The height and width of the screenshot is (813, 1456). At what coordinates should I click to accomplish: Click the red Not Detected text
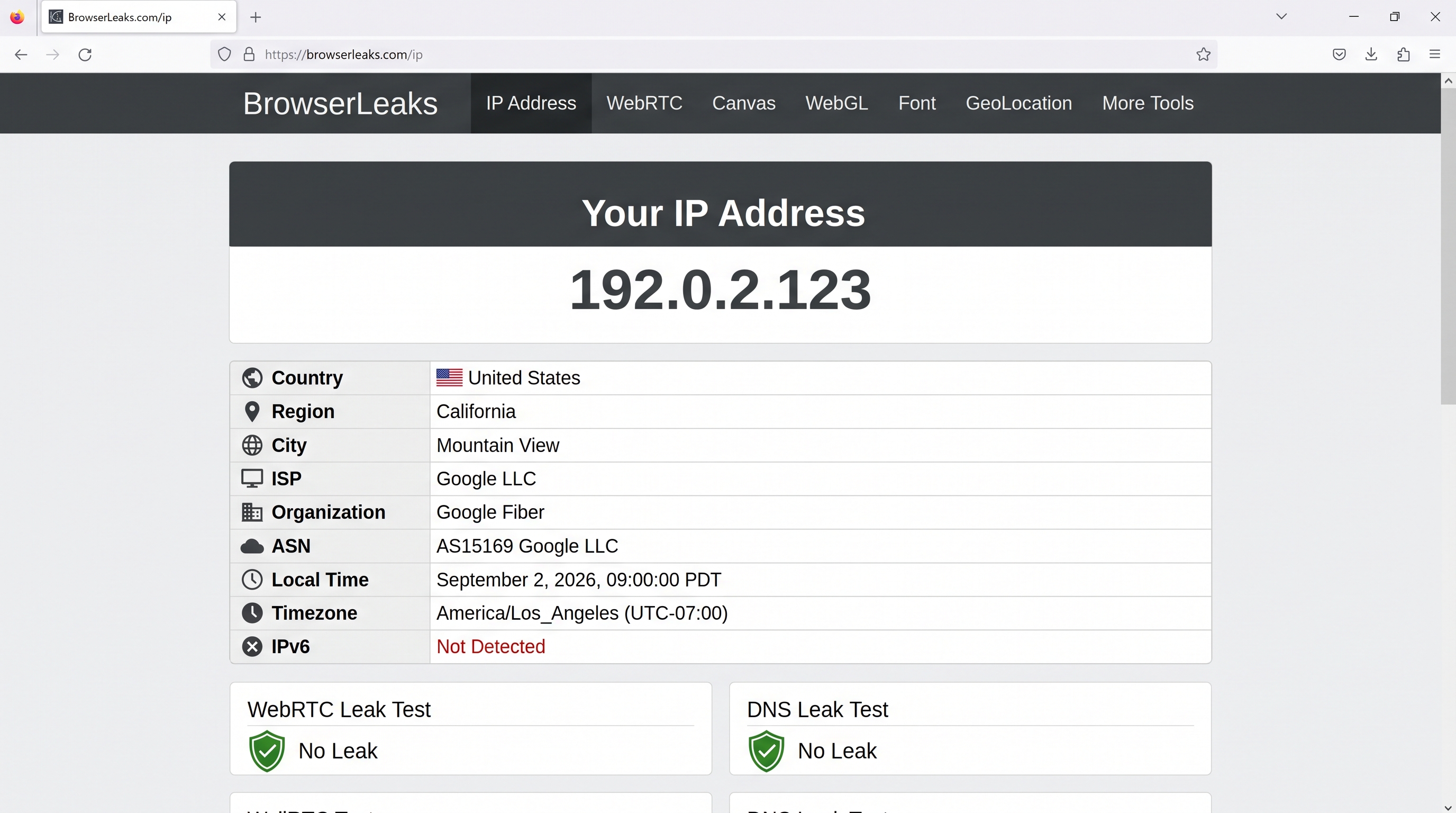[490, 646]
